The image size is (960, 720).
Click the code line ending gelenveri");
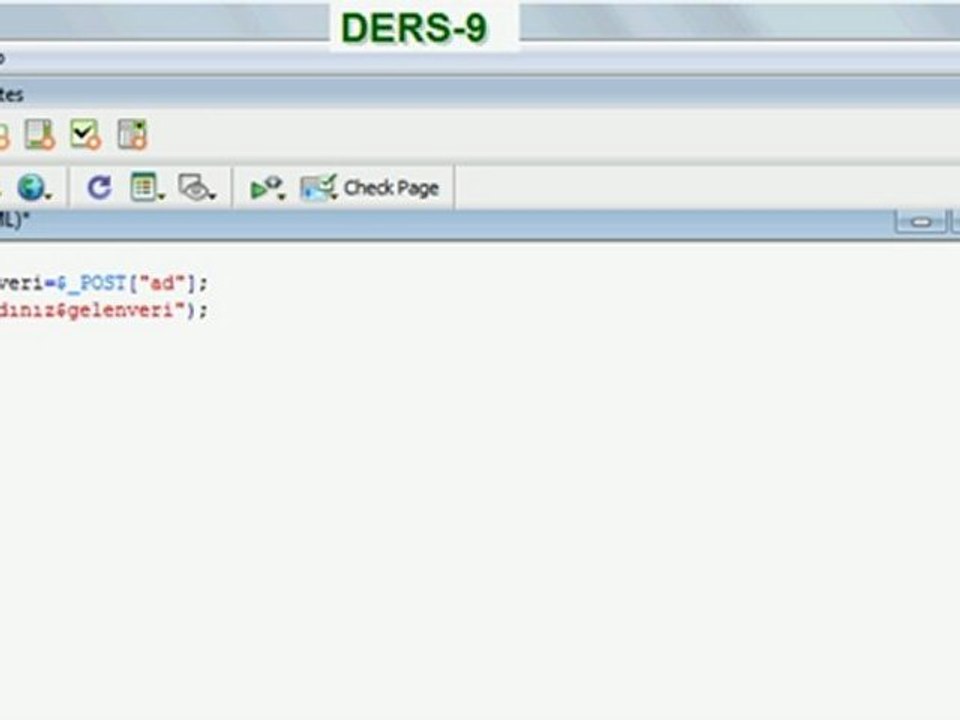[x=104, y=310]
